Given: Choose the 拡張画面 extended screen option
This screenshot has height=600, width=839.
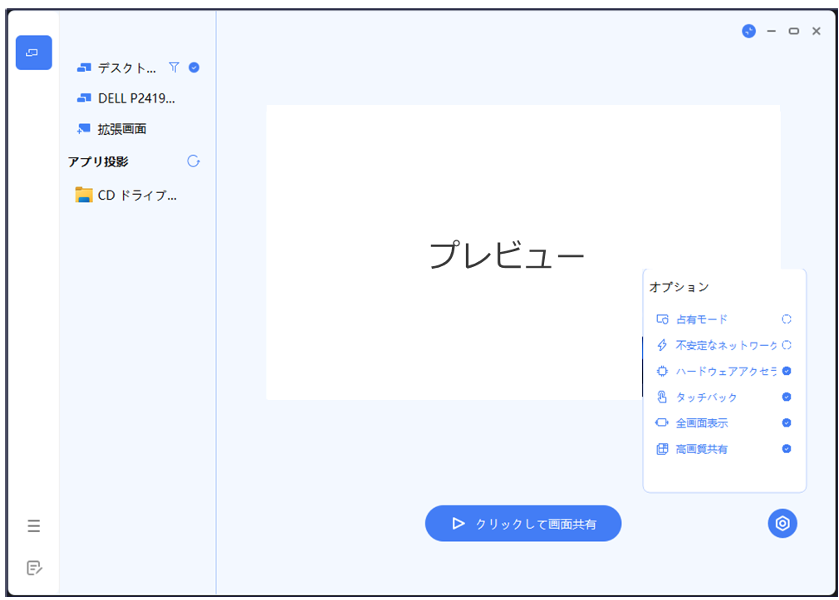Looking at the screenshot, I should click(122, 129).
